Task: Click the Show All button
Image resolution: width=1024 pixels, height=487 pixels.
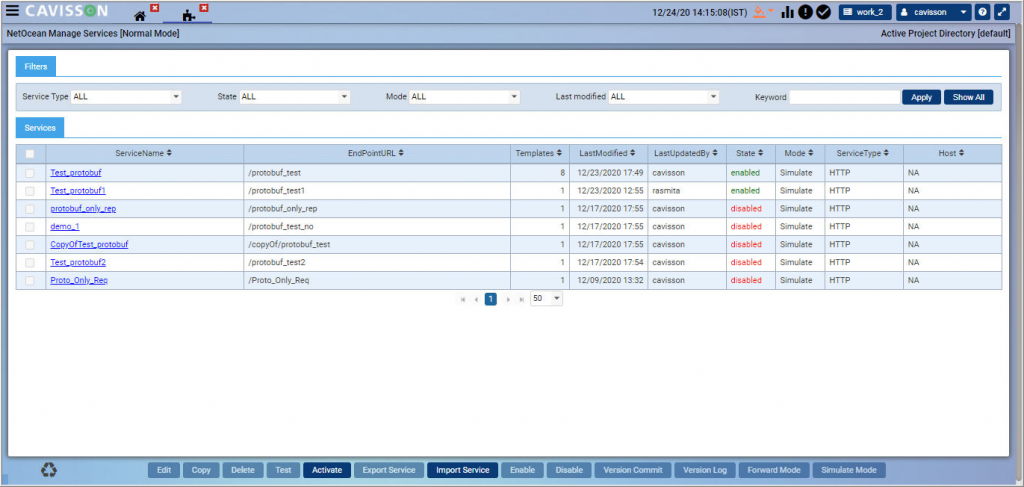Action: [x=968, y=97]
